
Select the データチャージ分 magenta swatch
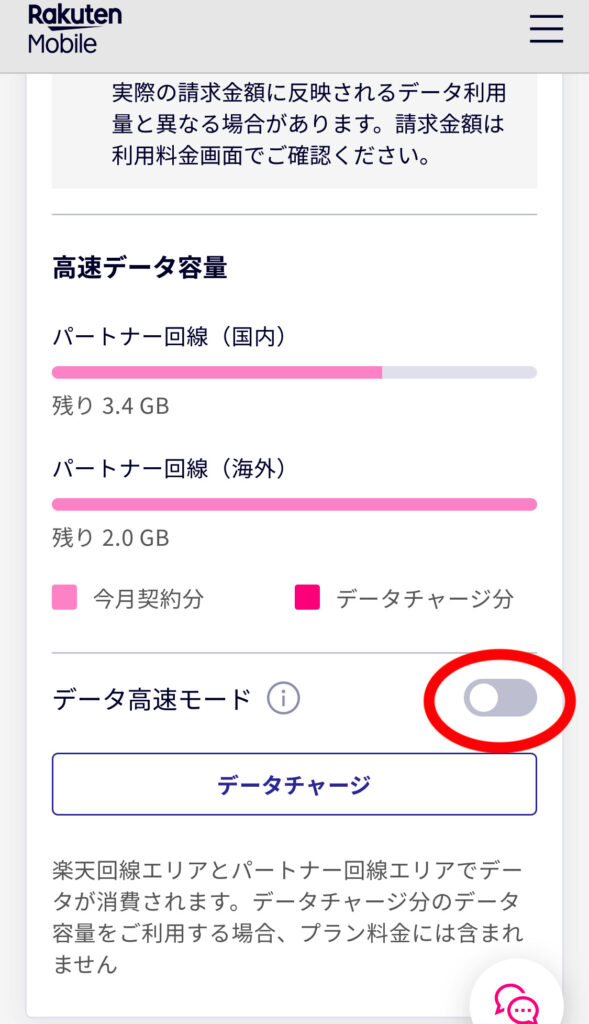coord(307,597)
